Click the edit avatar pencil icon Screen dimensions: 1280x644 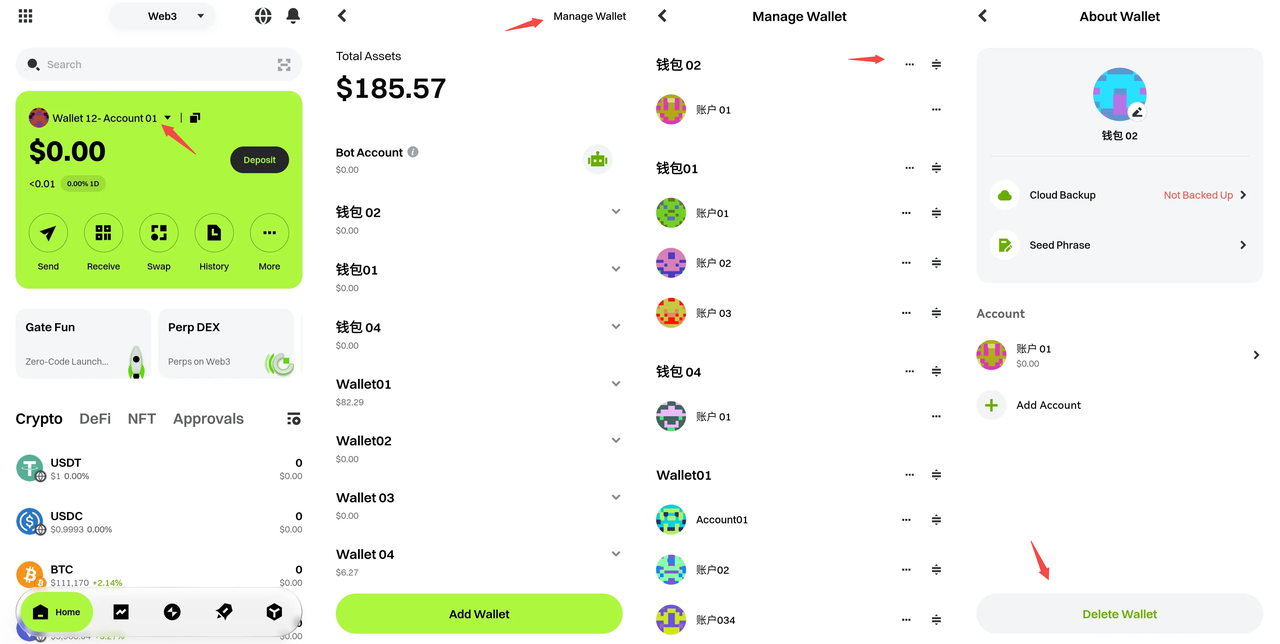[x=1137, y=112]
